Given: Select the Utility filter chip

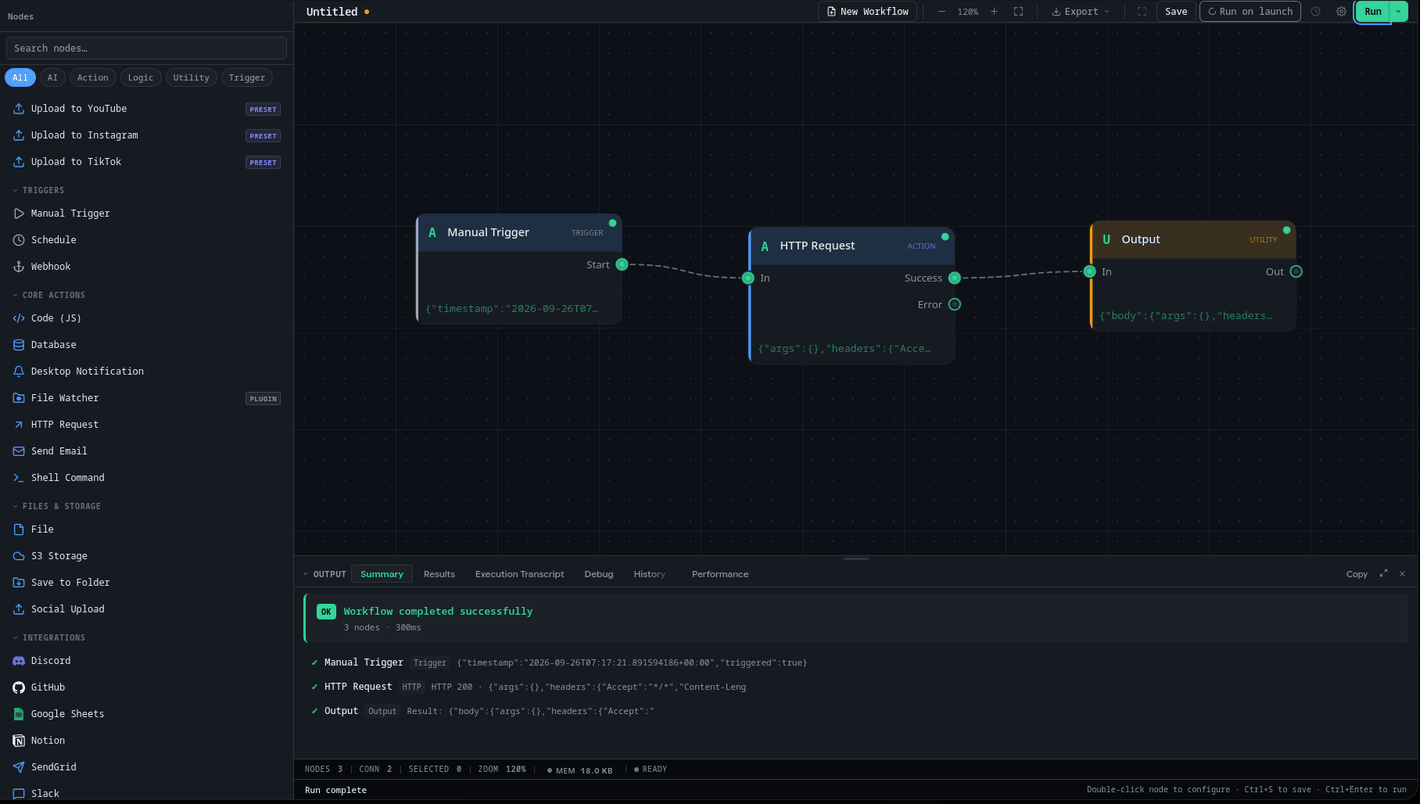Looking at the screenshot, I should 191,77.
